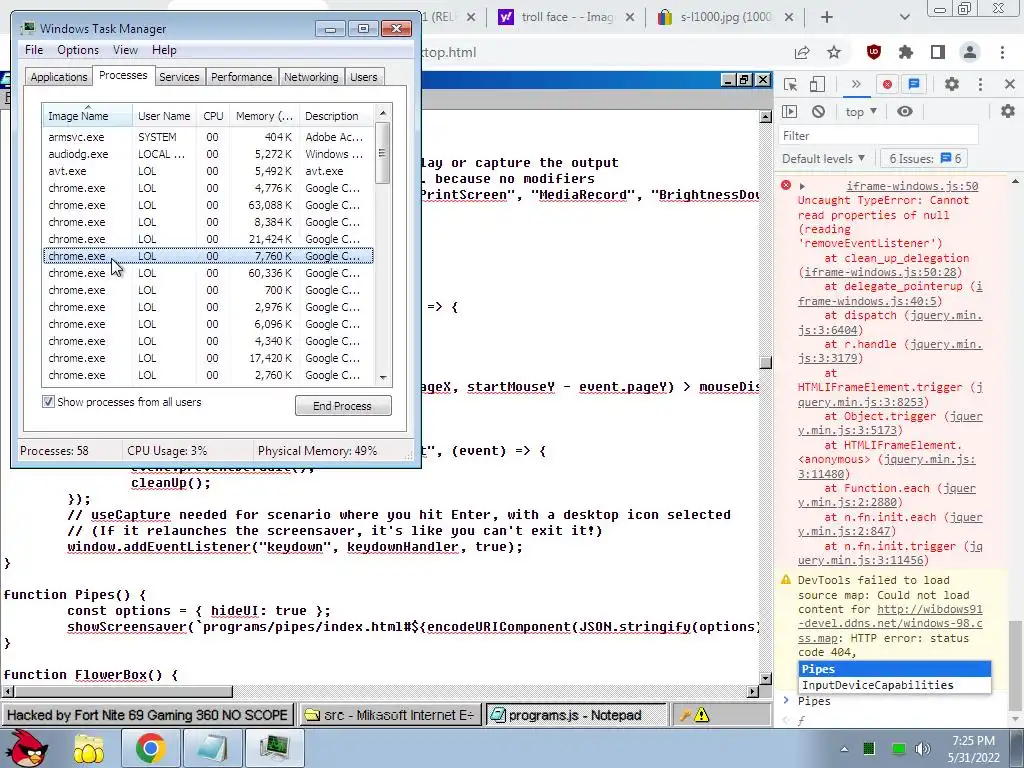Select the InputDeviceCapabilities autocomplete suggestion
This screenshot has height=768, width=1024.
(x=894, y=685)
